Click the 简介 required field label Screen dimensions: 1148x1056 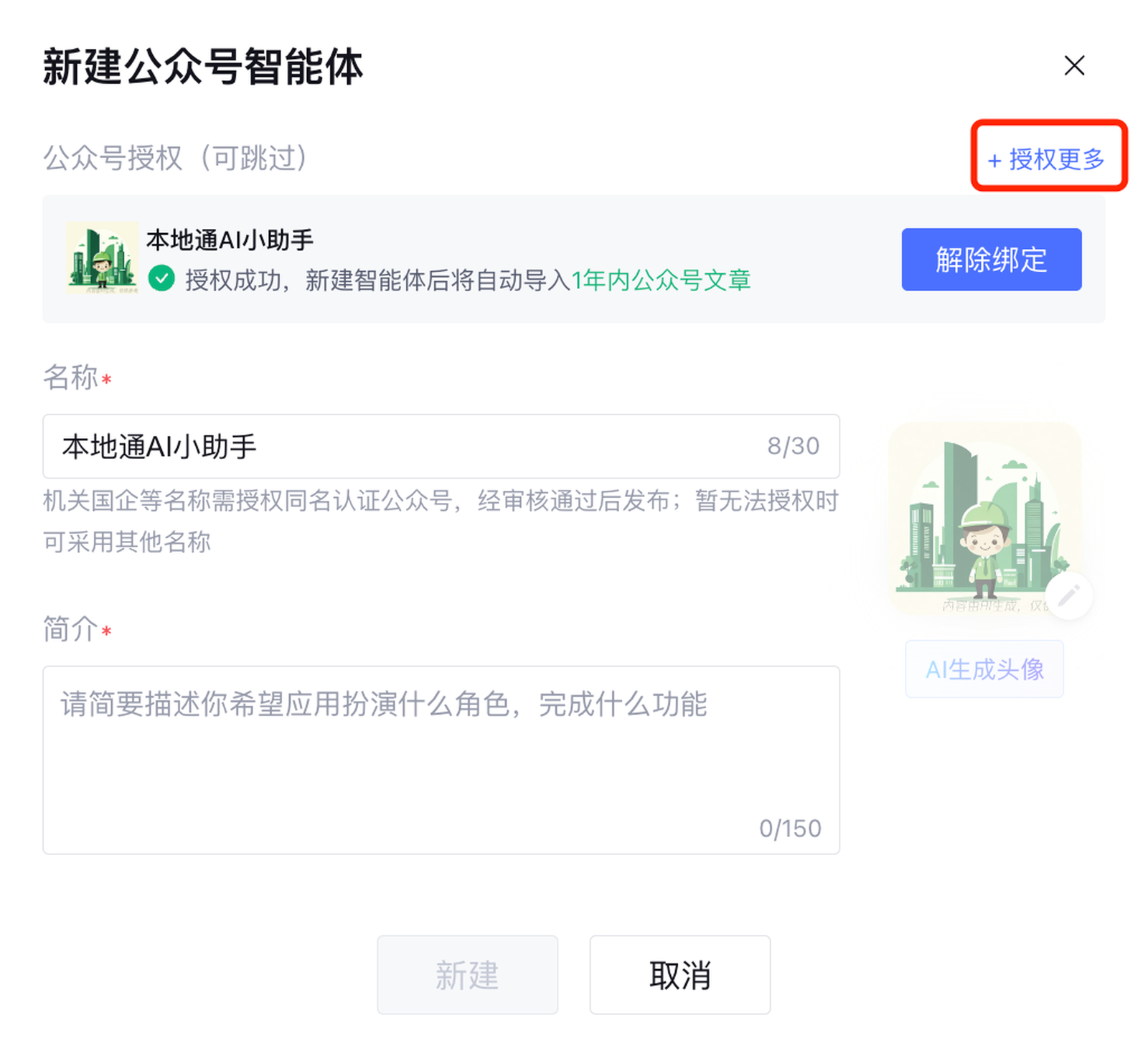click(70, 629)
